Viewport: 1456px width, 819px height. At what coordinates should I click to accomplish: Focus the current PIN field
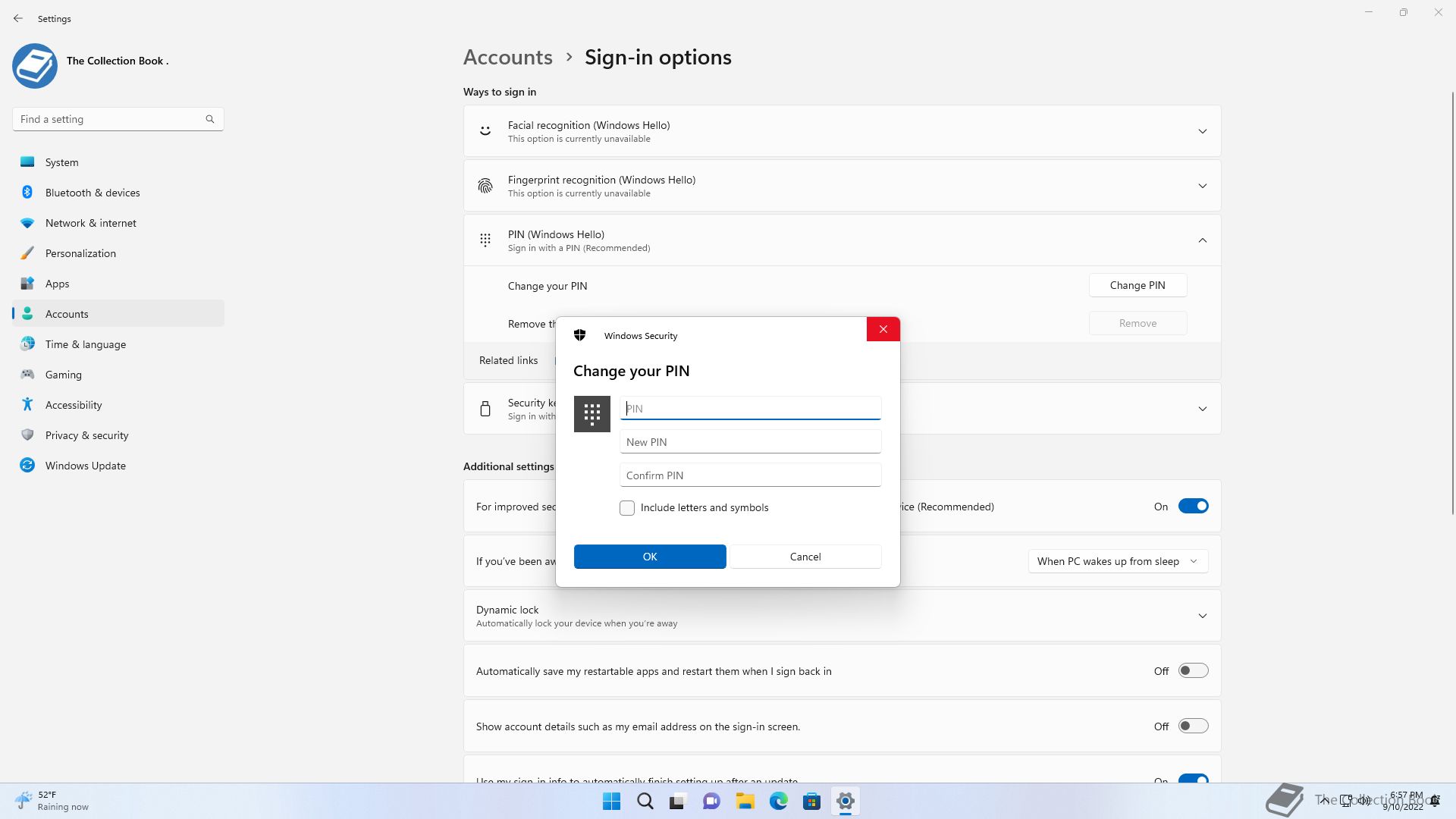pyautogui.click(x=751, y=408)
